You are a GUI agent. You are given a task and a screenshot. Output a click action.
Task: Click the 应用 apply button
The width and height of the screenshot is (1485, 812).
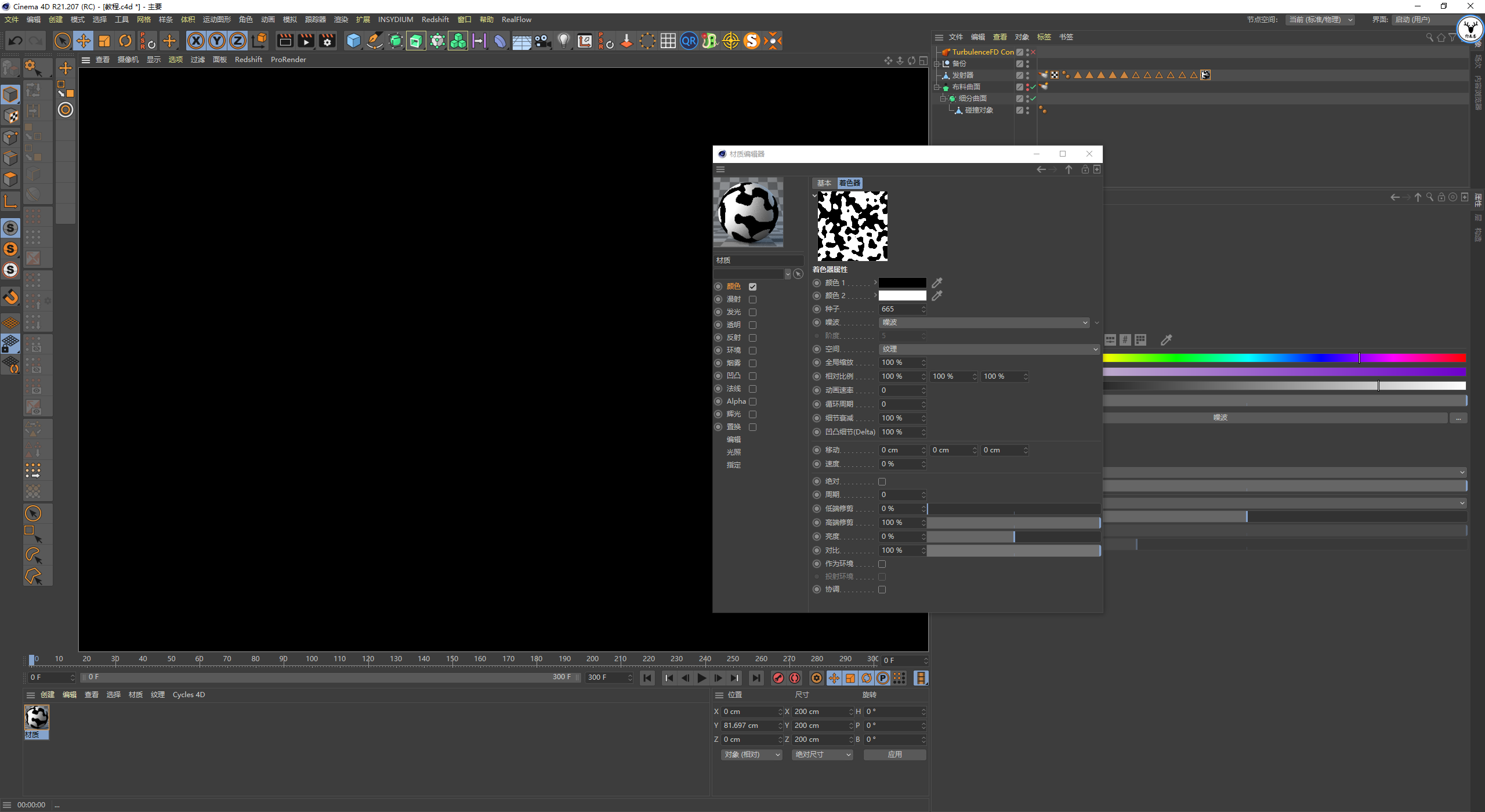894,755
